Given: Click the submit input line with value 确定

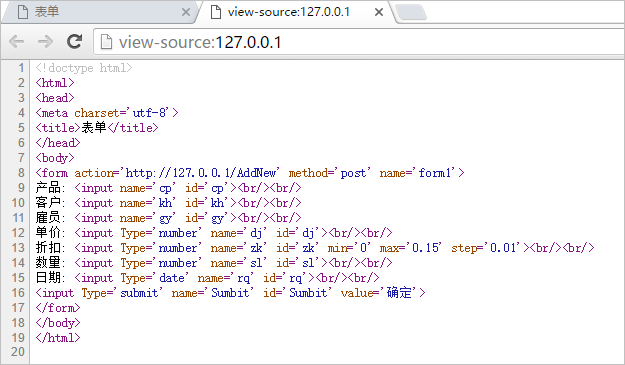Looking at the screenshot, I should [230, 293].
